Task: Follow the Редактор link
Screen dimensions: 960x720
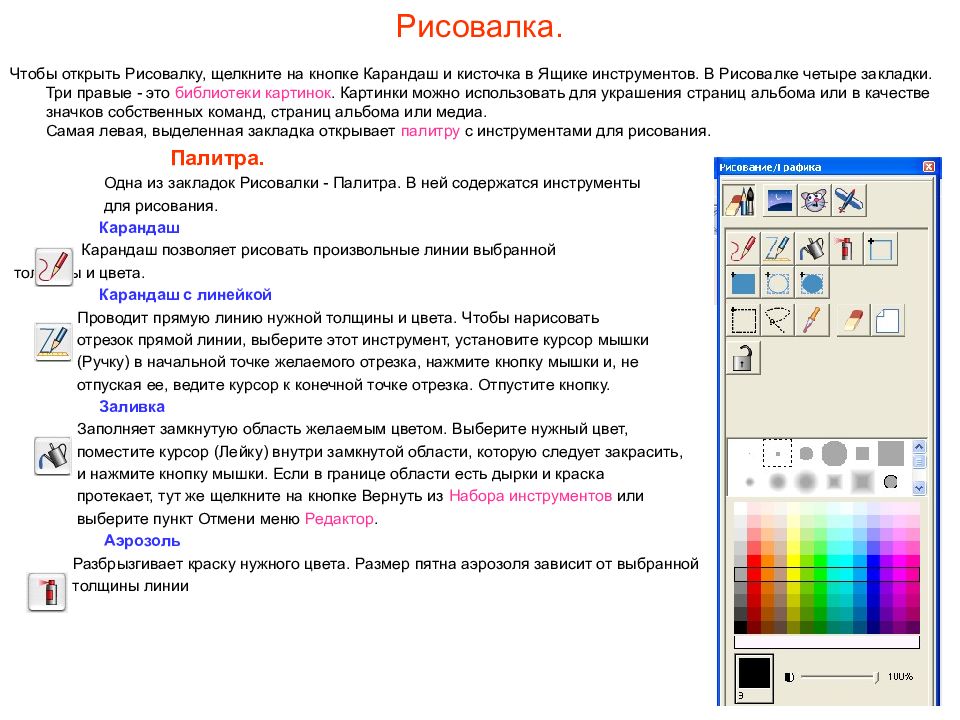Action: (339, 519)
